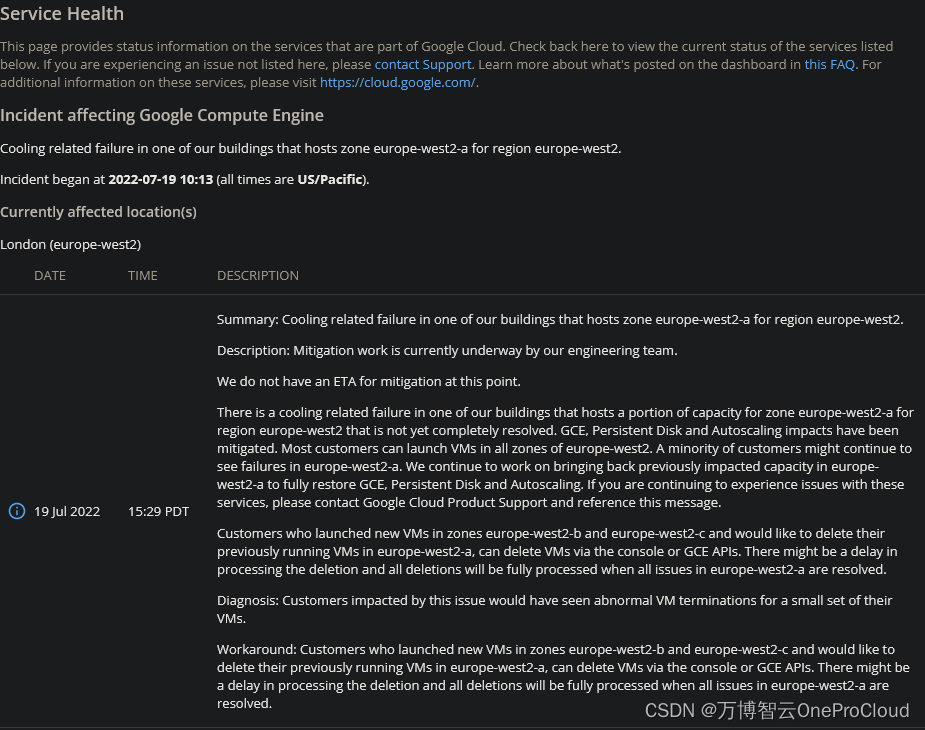
Task: Follow the 'this FAQ' link
Action: pyautogui.click(x=830, y=64)
